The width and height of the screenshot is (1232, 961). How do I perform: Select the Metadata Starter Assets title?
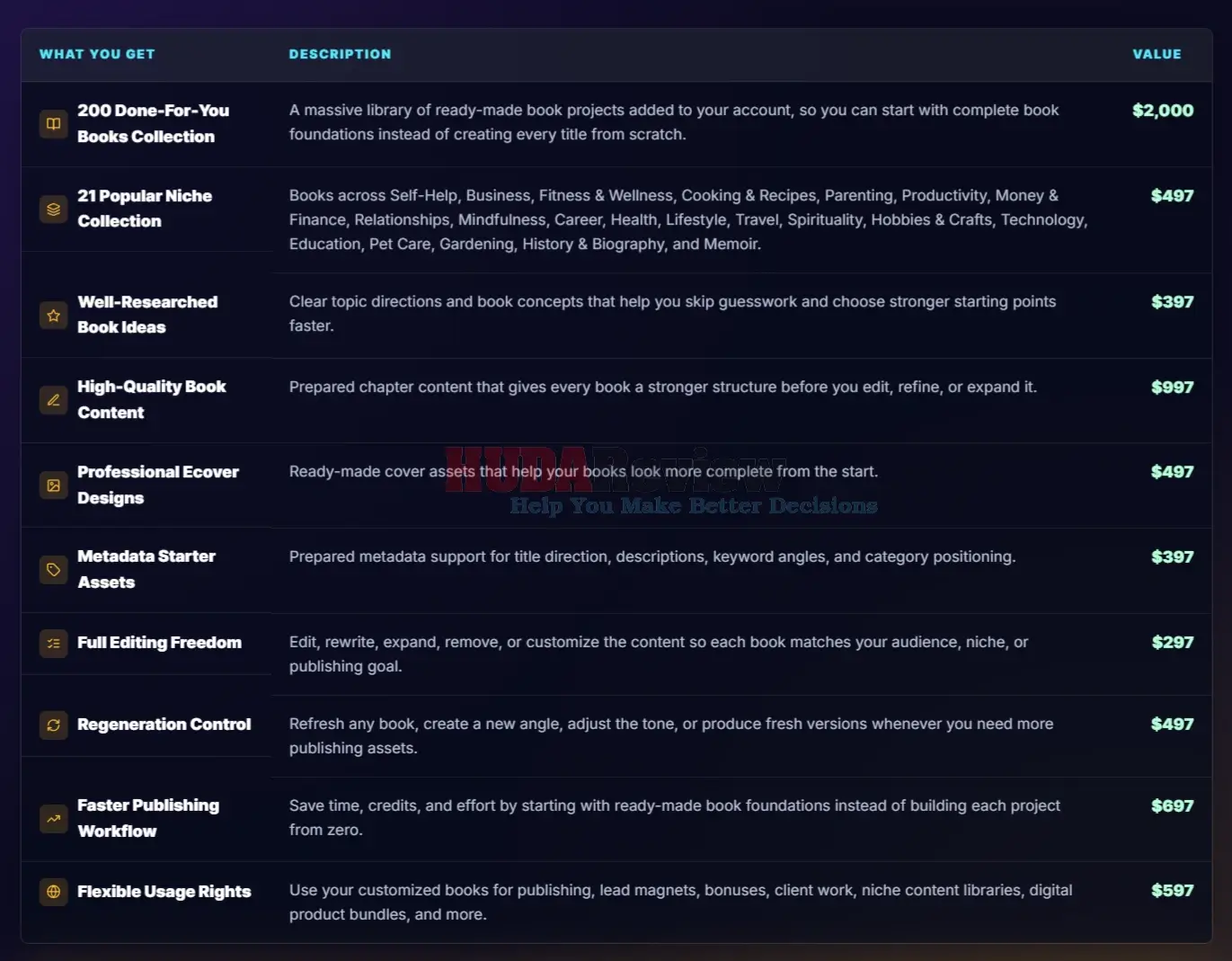[146, 569]
